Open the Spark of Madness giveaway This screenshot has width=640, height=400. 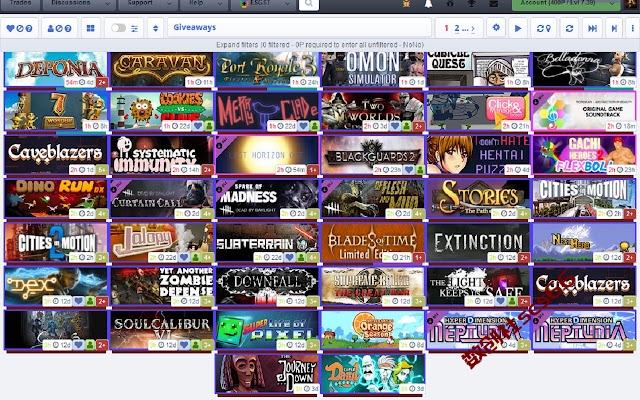pos(267,199)
